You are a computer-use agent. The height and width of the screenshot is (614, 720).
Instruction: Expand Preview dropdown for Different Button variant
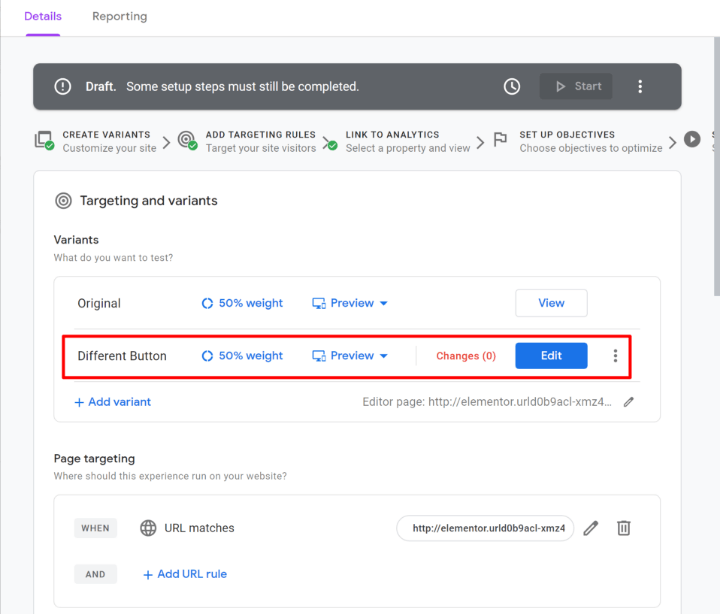pos(350,356)
